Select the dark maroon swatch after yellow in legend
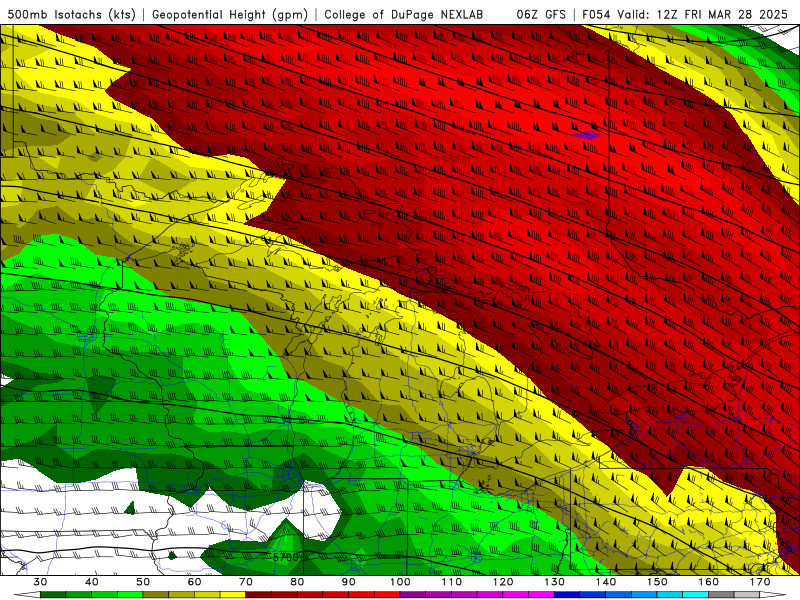The width and height of the screenshot is (800, 600). [259, 594]
